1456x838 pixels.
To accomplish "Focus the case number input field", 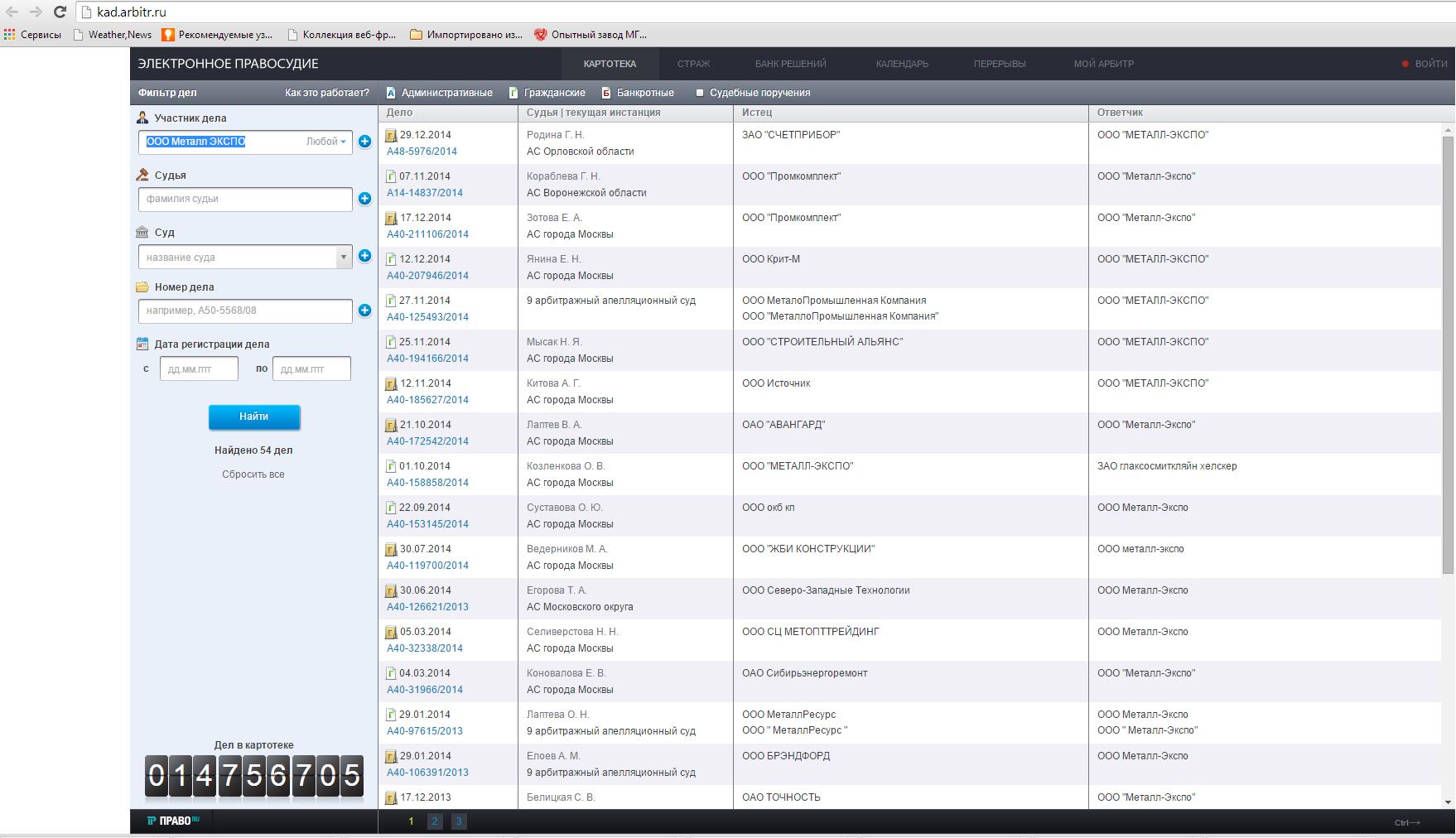I will point(245,311).
